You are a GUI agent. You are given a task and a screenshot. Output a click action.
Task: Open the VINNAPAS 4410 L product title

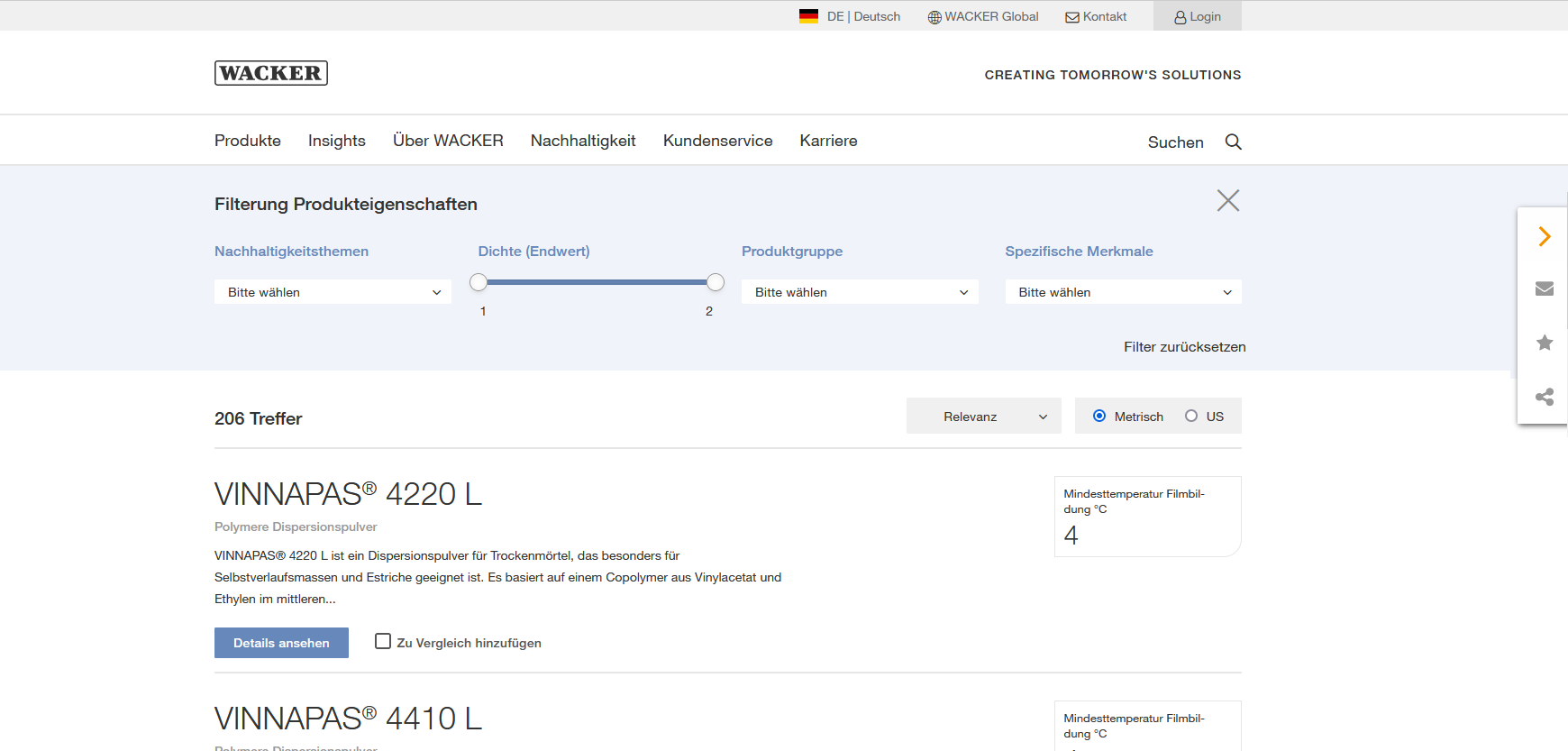(348, 719)
